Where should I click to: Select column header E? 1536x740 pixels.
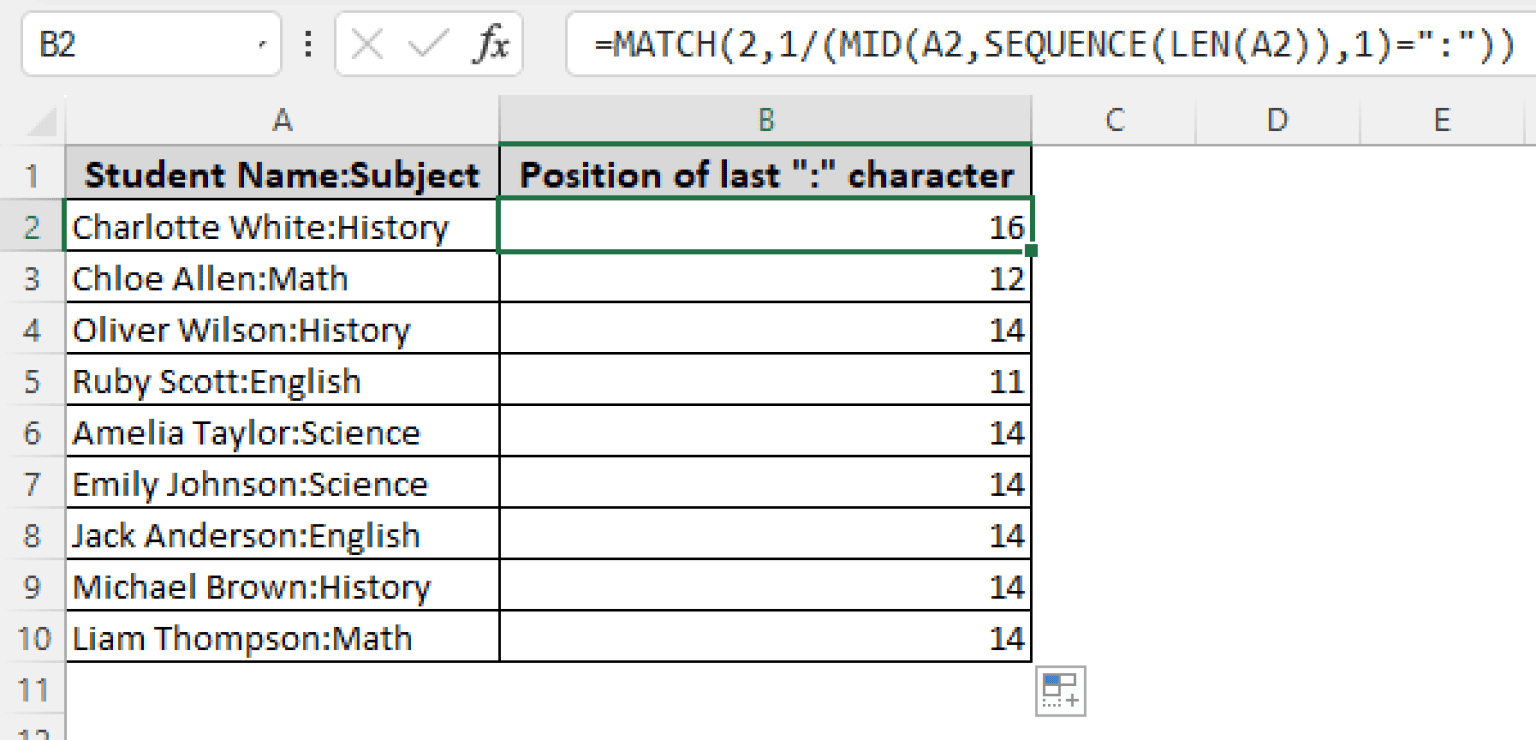click(1441, 119)
